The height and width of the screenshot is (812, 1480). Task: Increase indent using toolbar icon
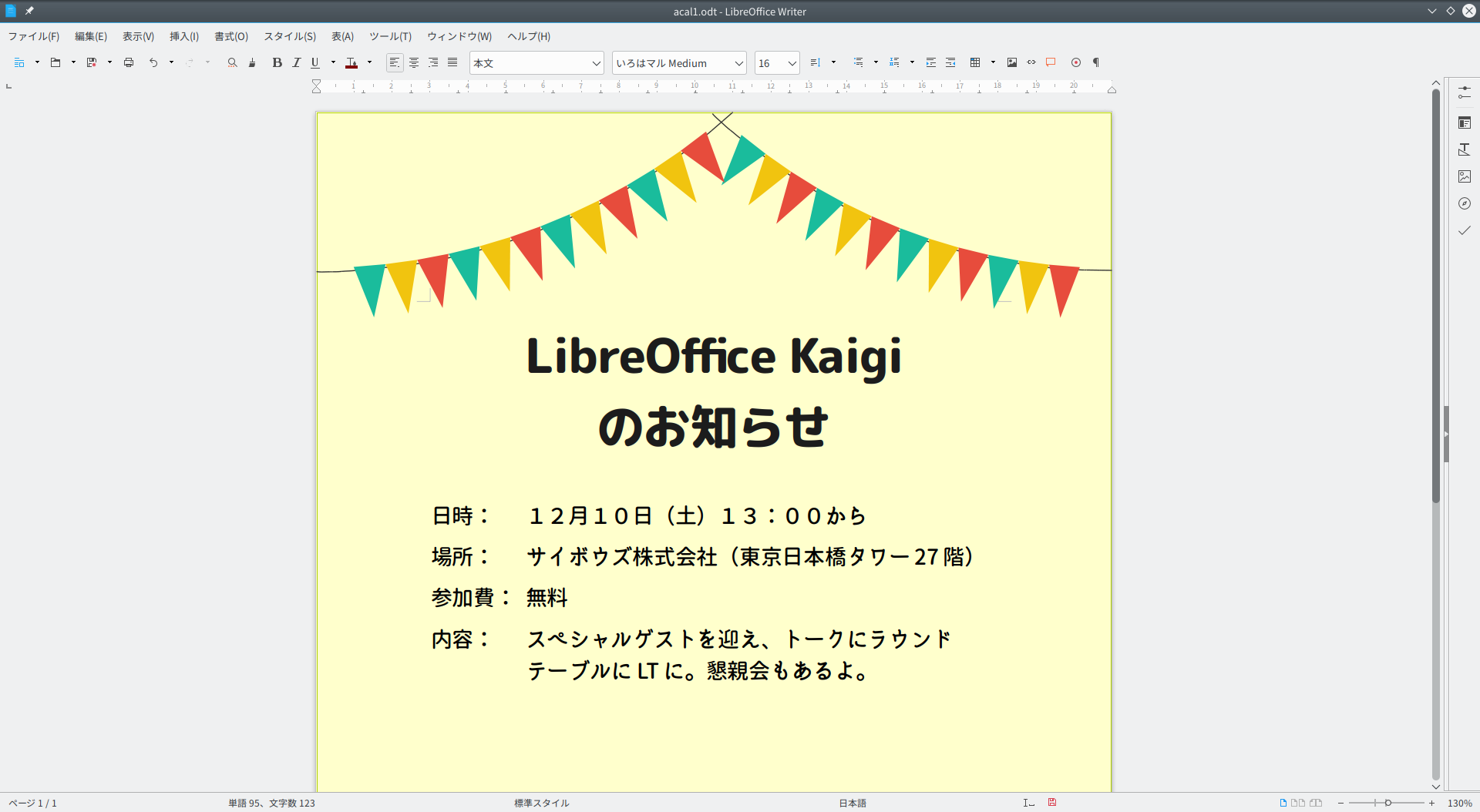click(931, 62)
